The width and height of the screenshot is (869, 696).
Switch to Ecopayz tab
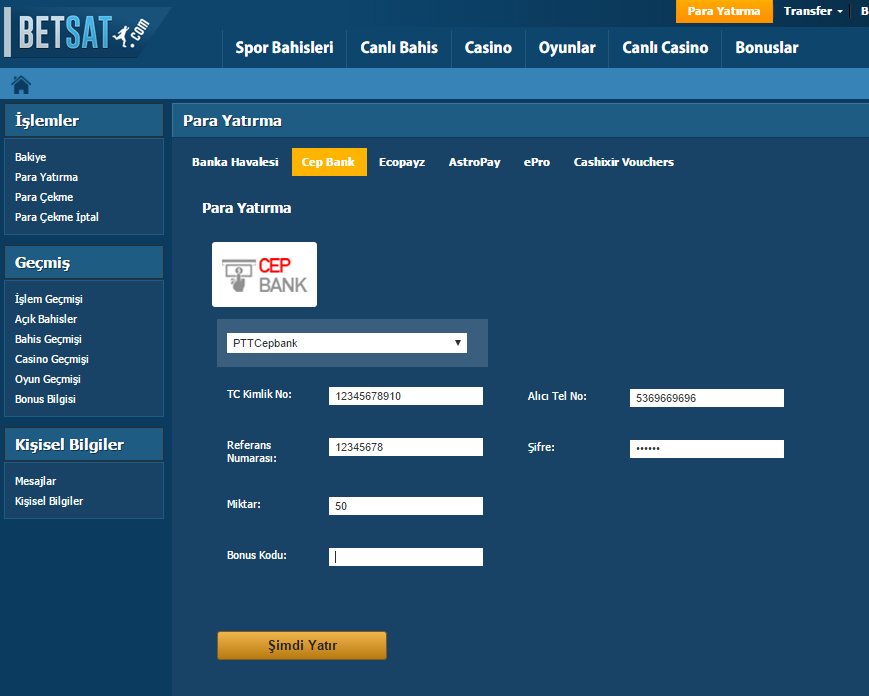tap(402, 162)
